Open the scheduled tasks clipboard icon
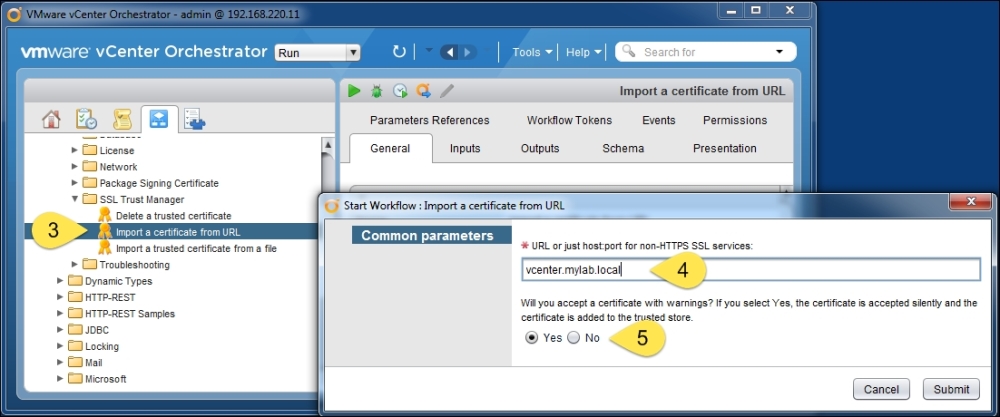 (86, 120)
